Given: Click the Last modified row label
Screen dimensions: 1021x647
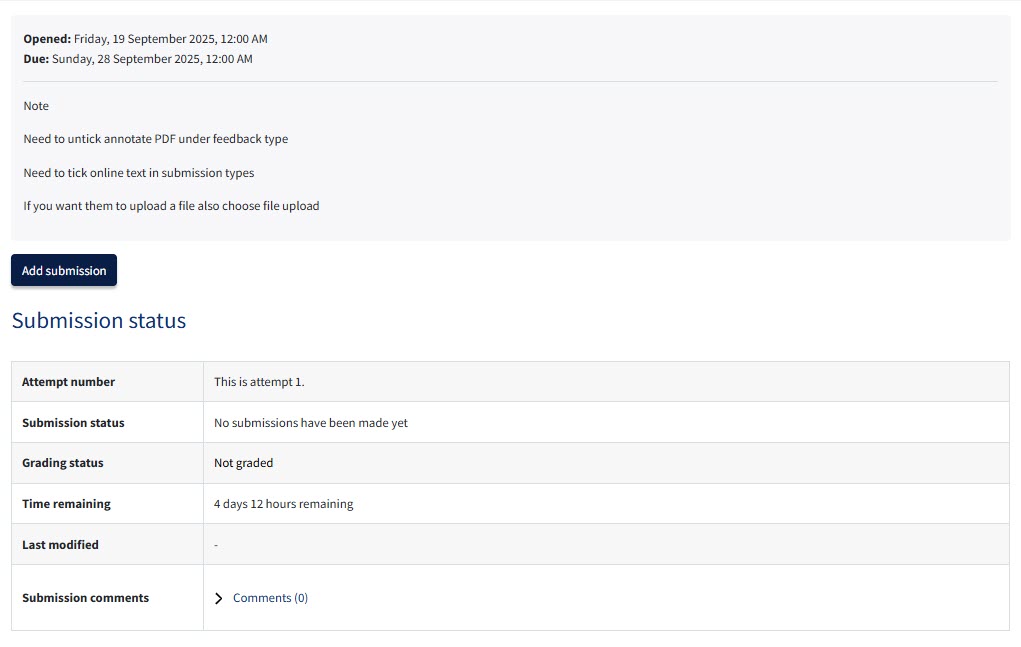Looking at the screenshot, I should pyautogui.click(x=60, y=545).
